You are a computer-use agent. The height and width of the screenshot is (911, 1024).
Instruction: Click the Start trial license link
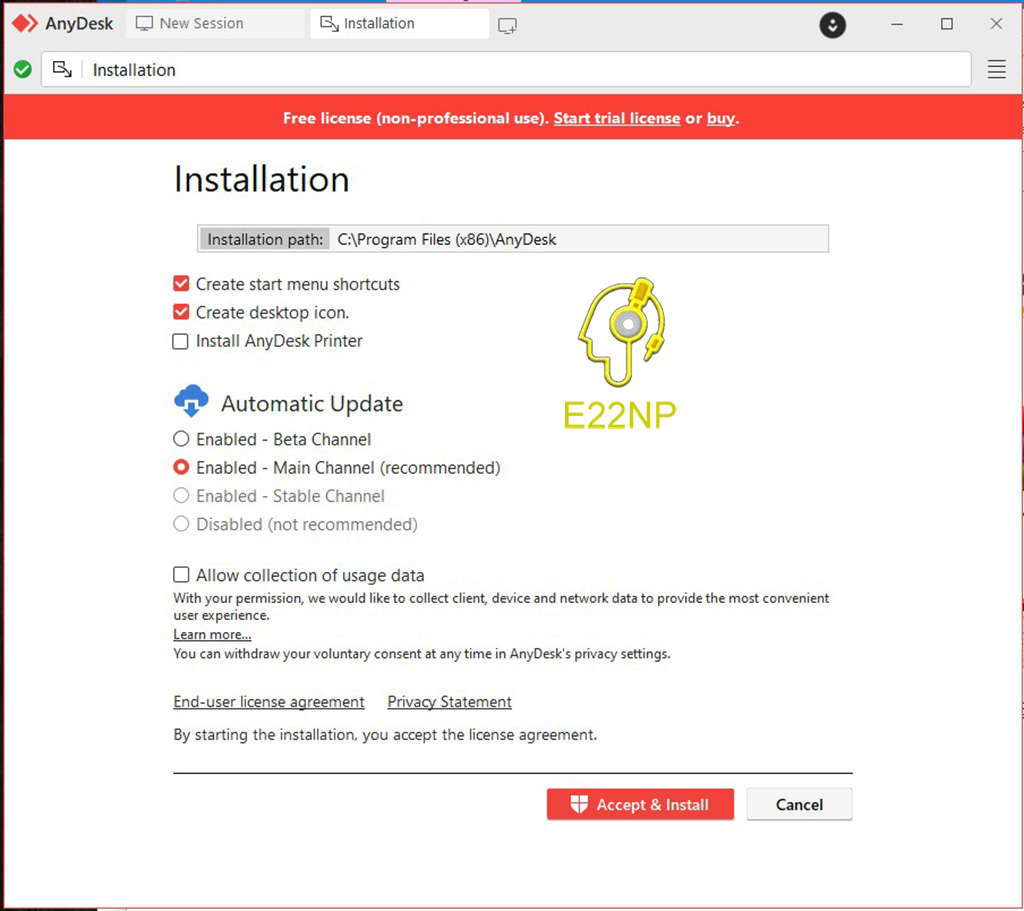tap(616, 118)
